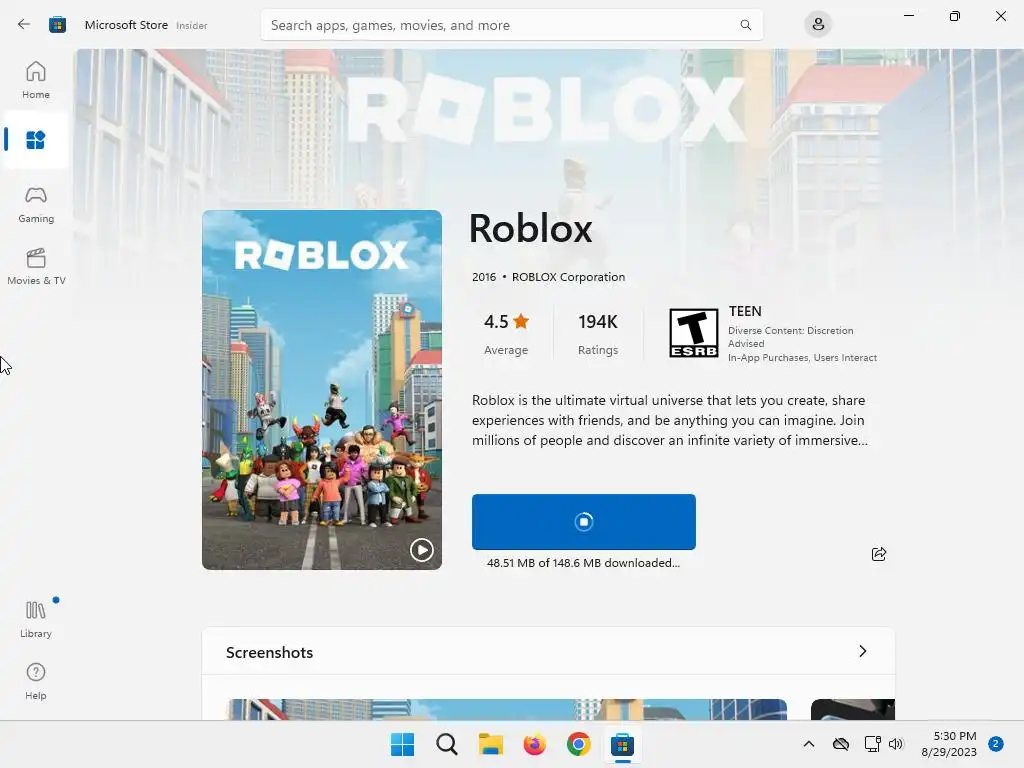1024x768 pixels.
Task: Click the magnifier search icon
Action: click(x=745, y=25)
